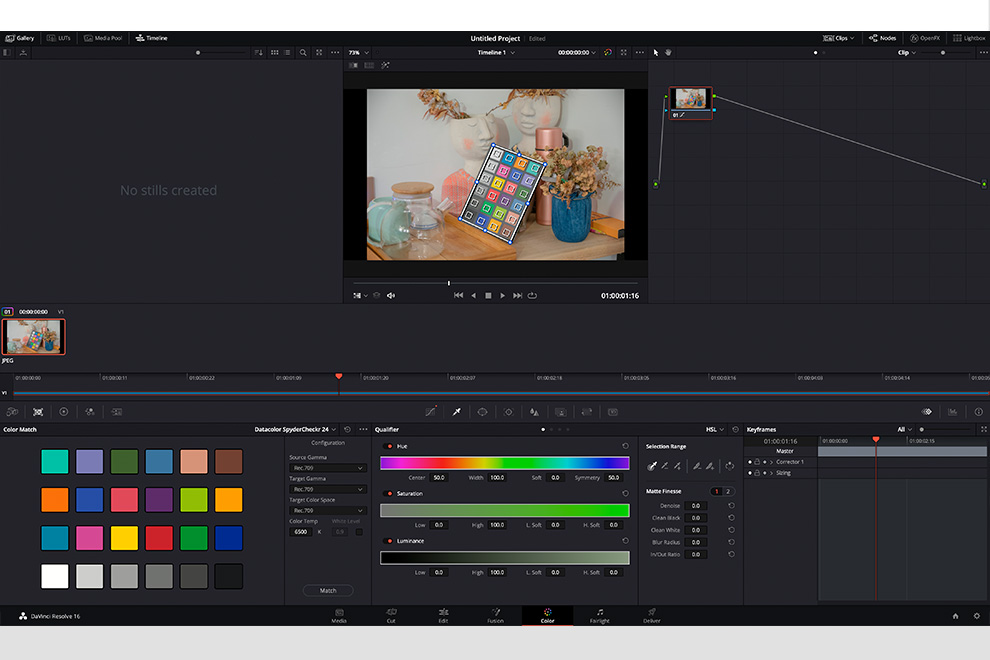This screenshot has width=990, height=660.
Task: Toggle loop playback in the viewer
Action: 532,295
